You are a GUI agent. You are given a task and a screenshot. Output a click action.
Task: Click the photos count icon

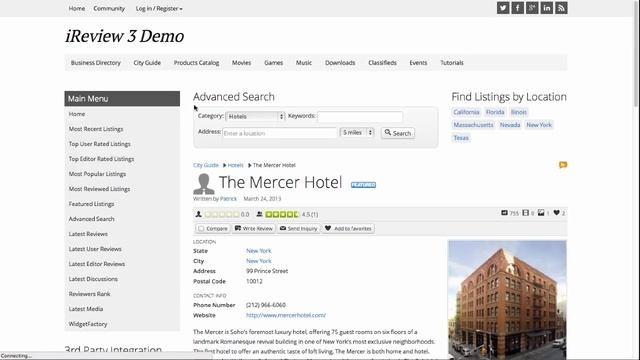click(x=541, y=213)
